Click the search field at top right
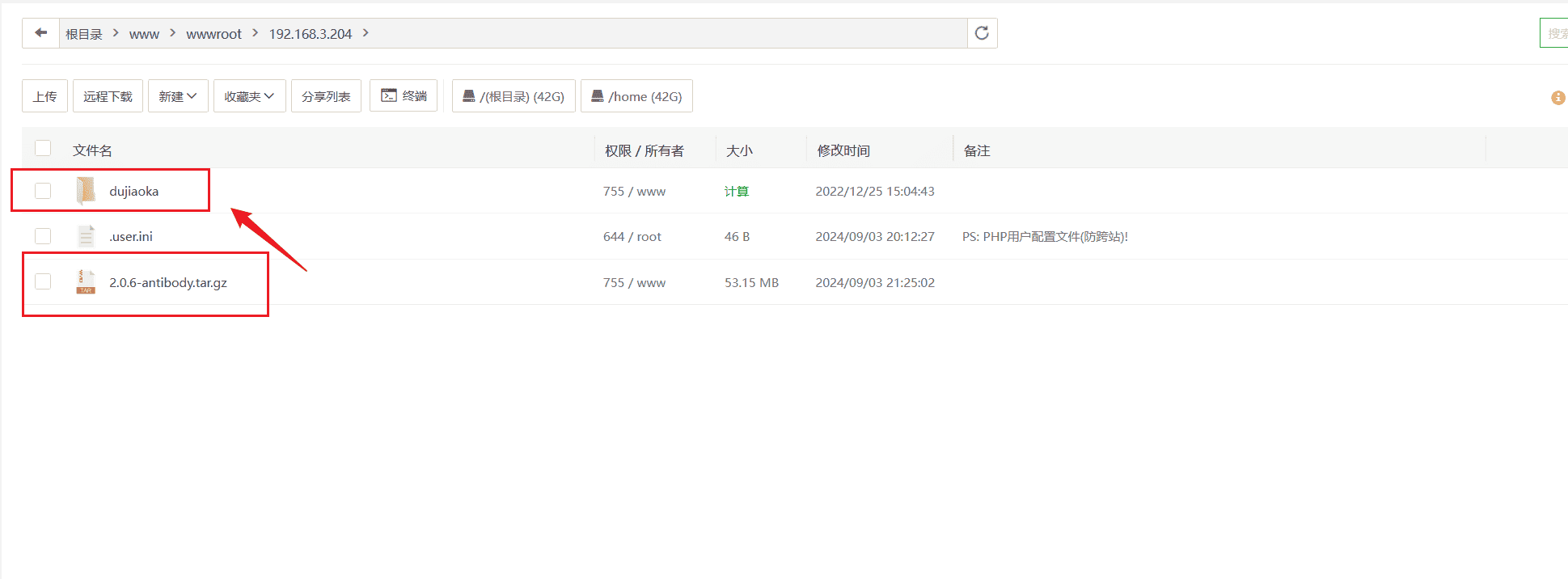Image resolution: width=1568 pixels, height=579 pixels. 1554,33
